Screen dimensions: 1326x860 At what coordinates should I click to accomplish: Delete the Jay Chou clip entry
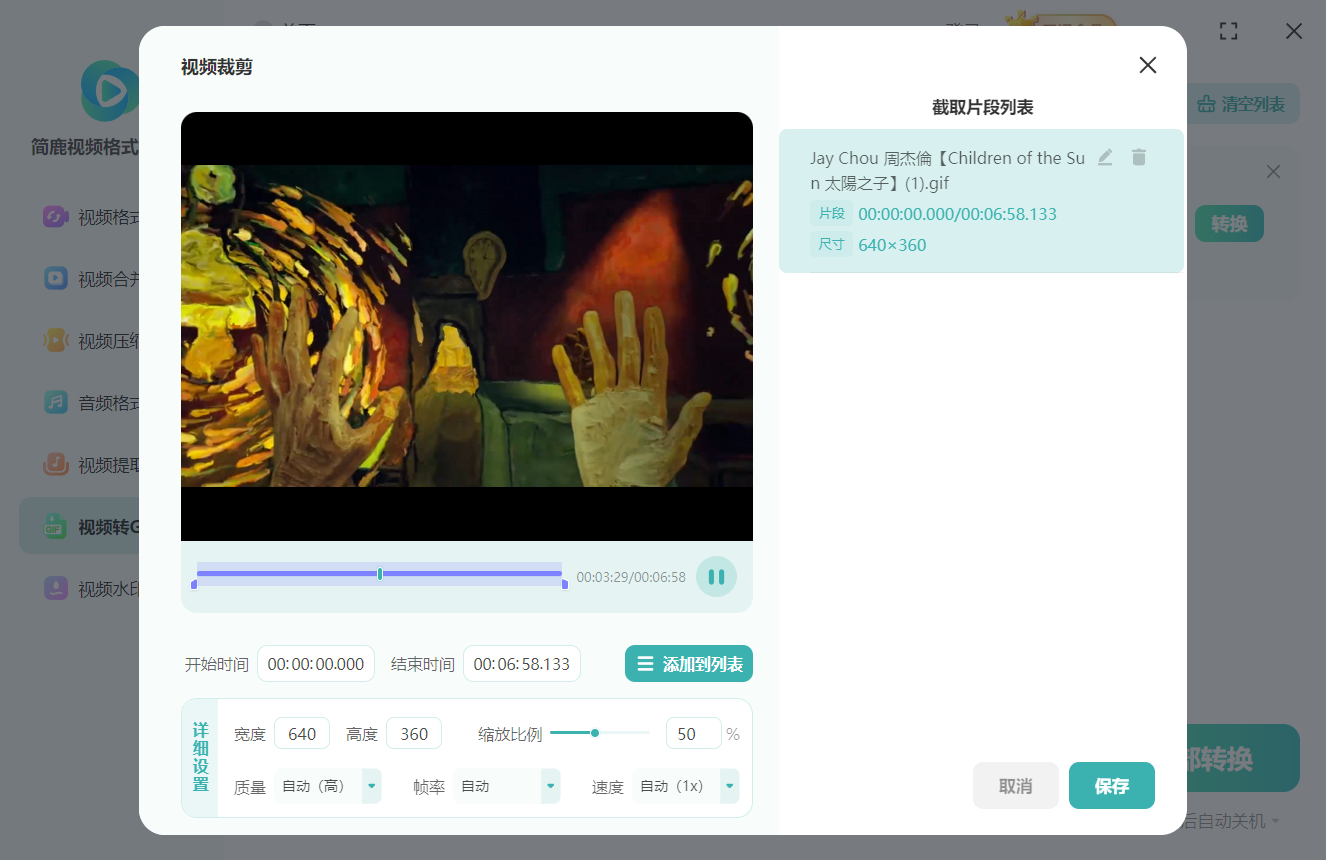click(x=1139, y=157)
